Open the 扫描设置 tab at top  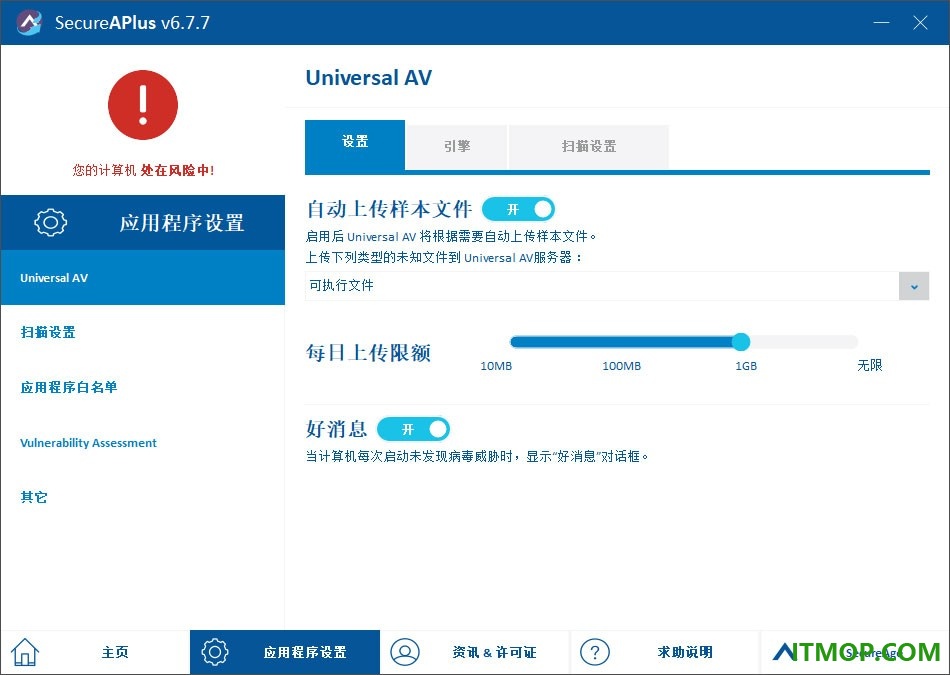tap(589, 147)
